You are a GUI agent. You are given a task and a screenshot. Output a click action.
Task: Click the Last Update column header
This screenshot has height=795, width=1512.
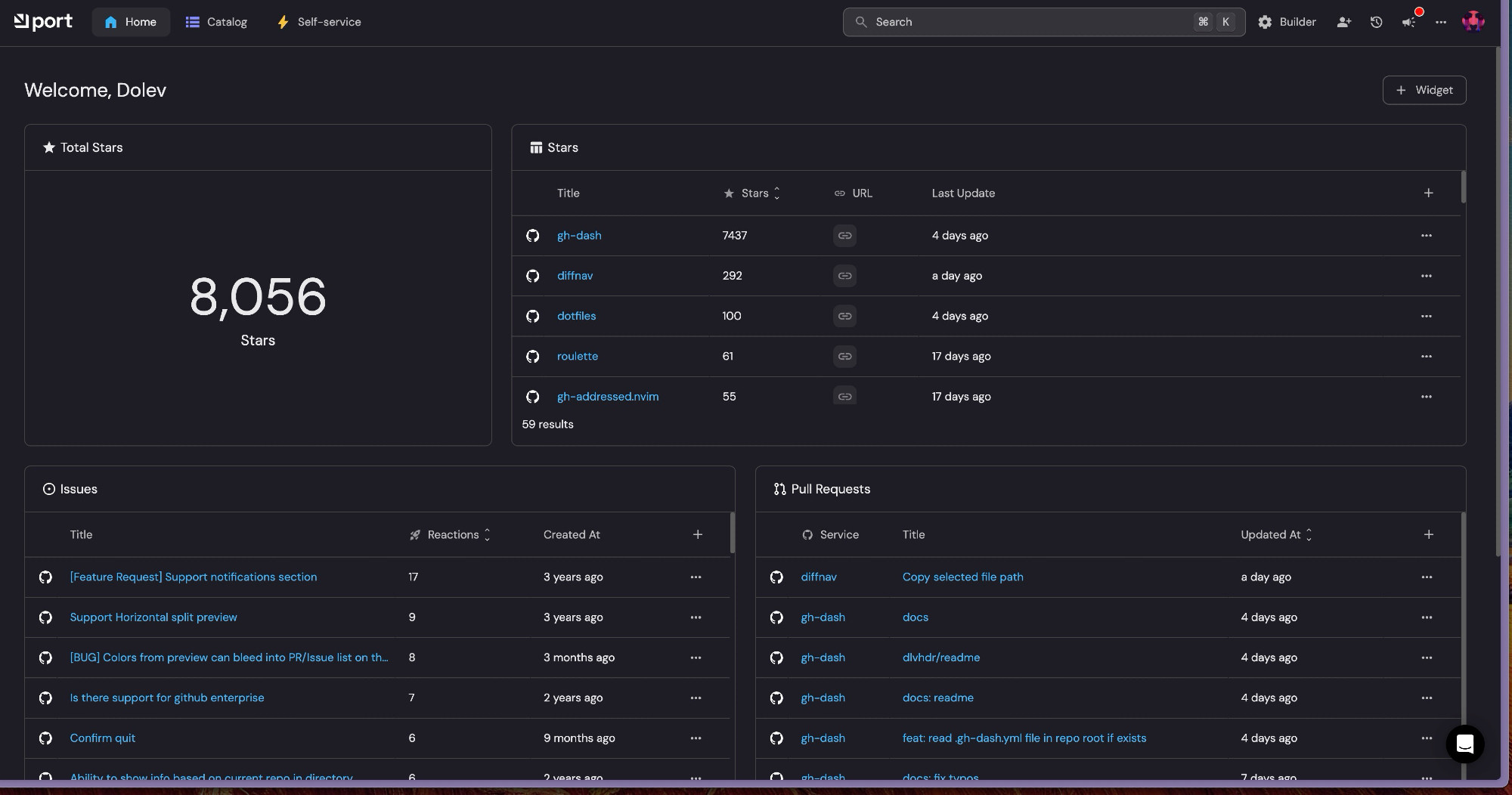pyautogui.click(x=962, y=193)
